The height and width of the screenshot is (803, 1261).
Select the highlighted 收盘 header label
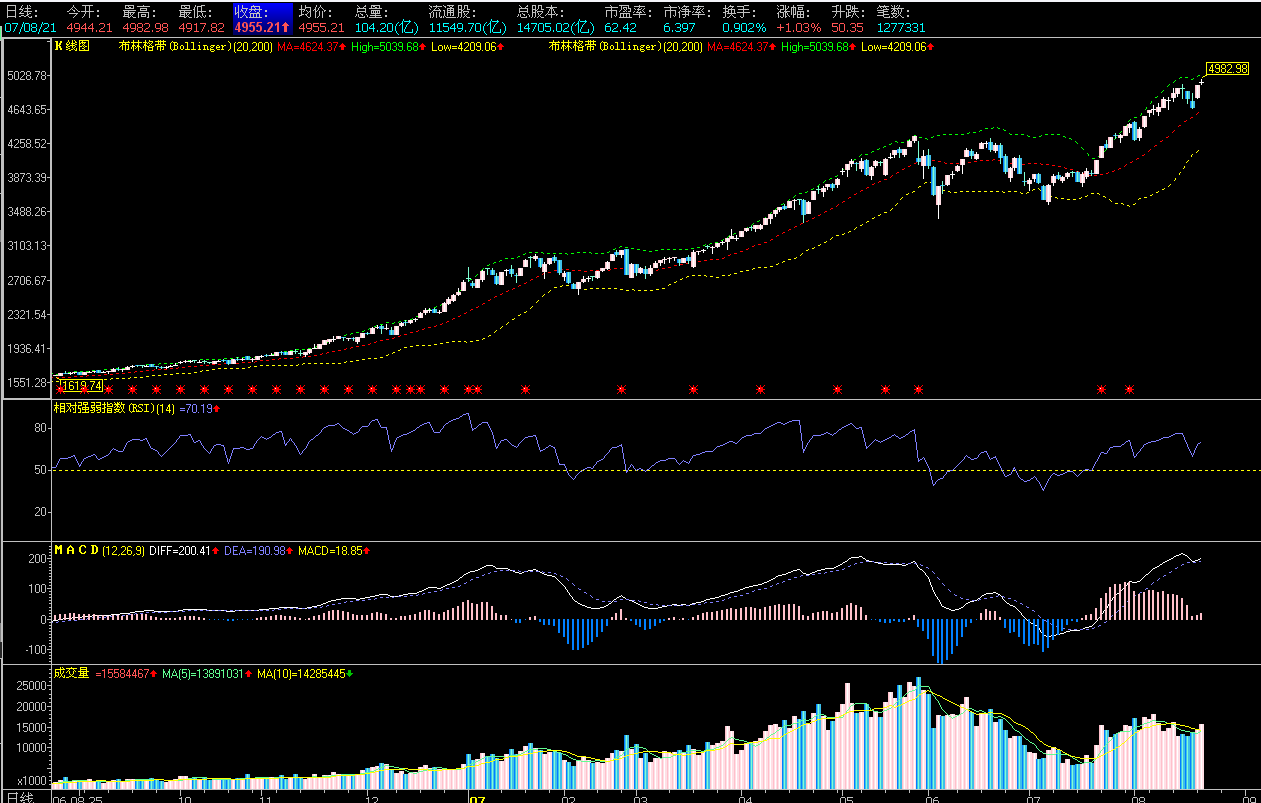pyautogui.click(x=253, y=12)
